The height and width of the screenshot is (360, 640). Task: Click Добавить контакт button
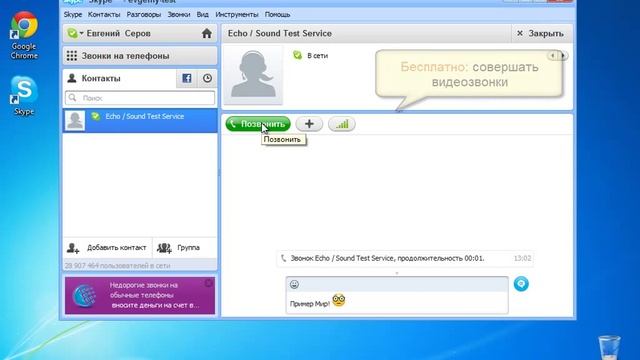pos(107,248)
